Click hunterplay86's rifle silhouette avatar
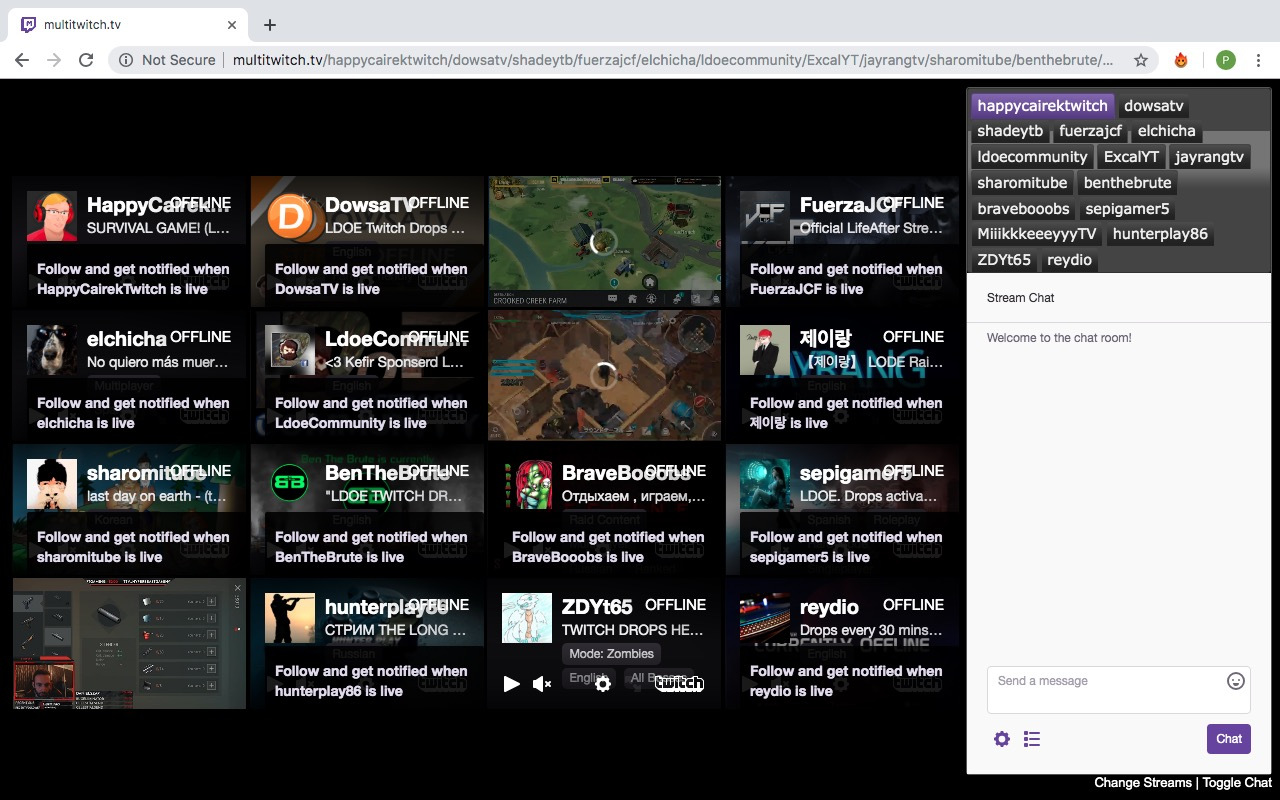The width and height of the screenshot is (1280, 800). [x=290, y=618]
